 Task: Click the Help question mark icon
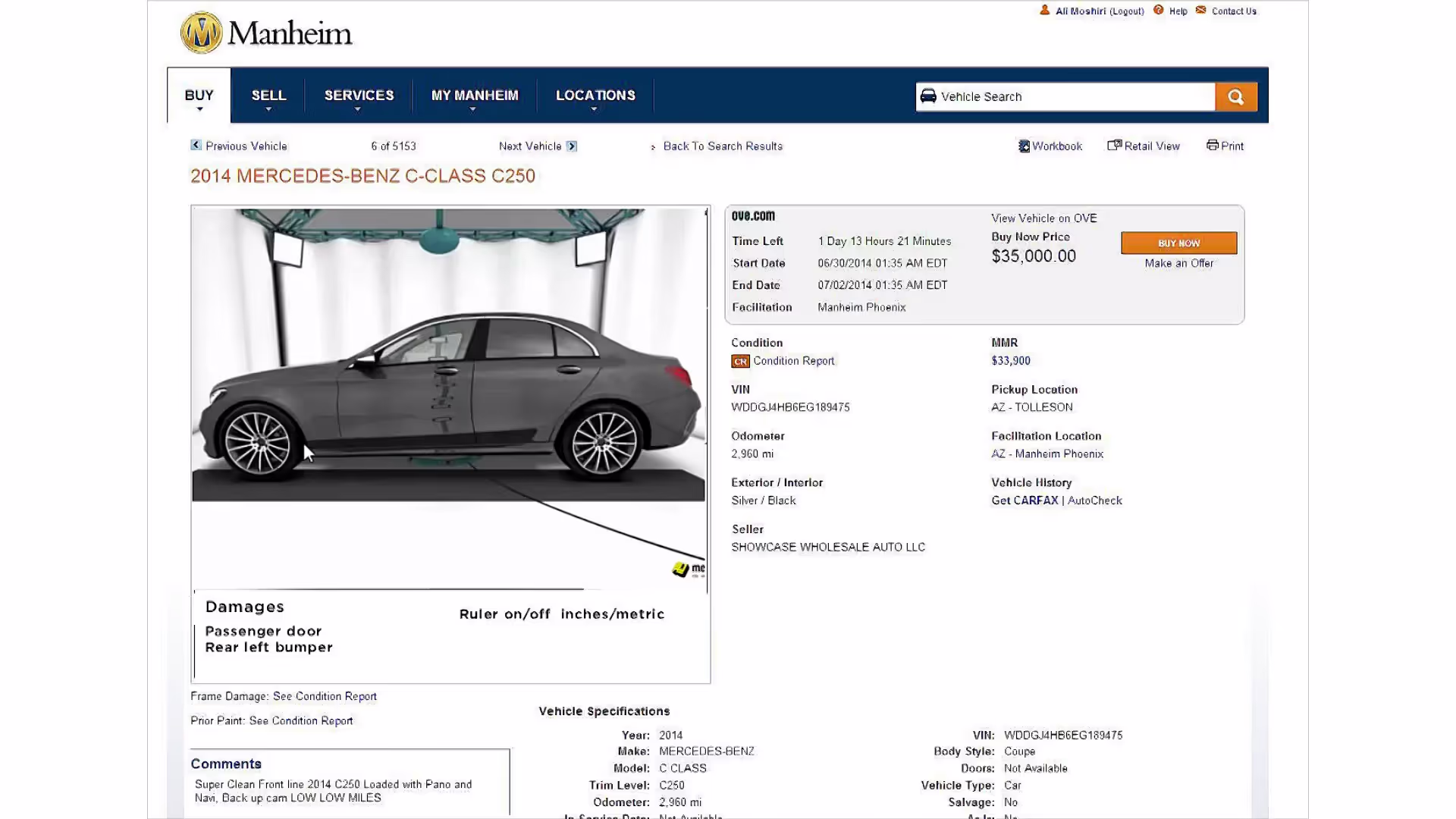click(1159, 11)
